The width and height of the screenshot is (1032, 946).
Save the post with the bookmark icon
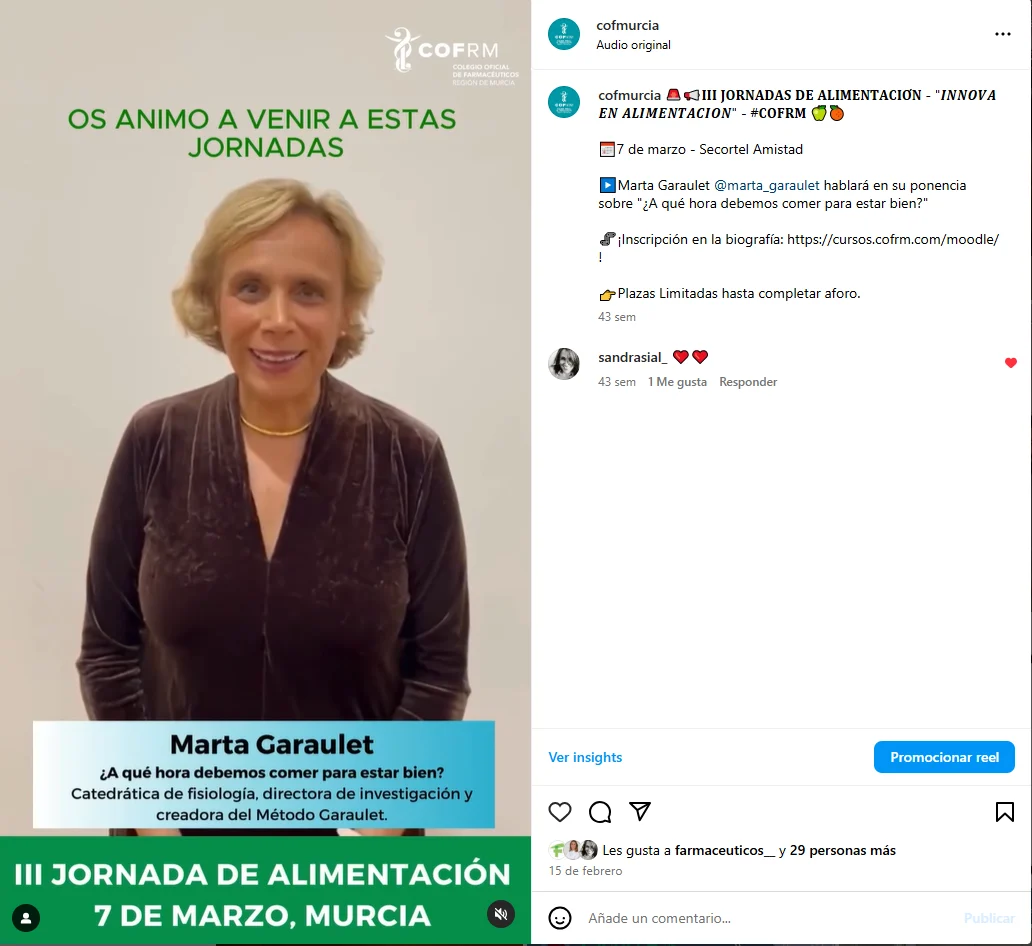pyautogui.click(x=1004, y=812)
